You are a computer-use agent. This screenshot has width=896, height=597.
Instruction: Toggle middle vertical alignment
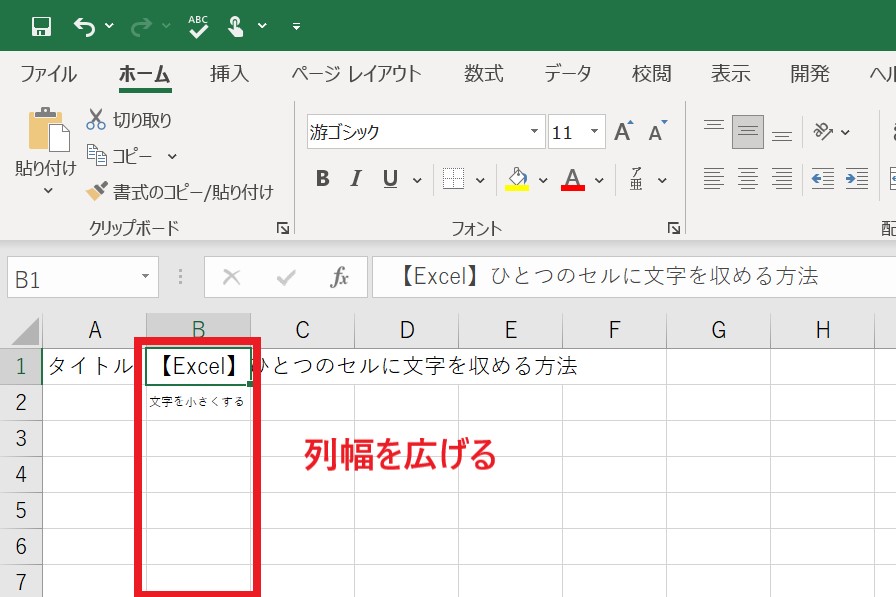click(747, 131)
